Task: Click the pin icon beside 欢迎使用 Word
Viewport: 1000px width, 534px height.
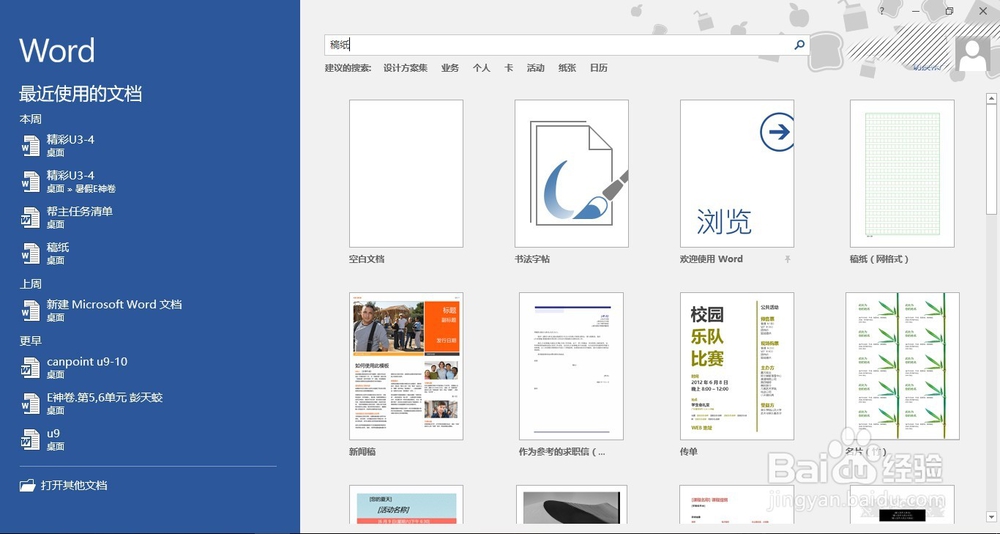Action: point(788,259)
